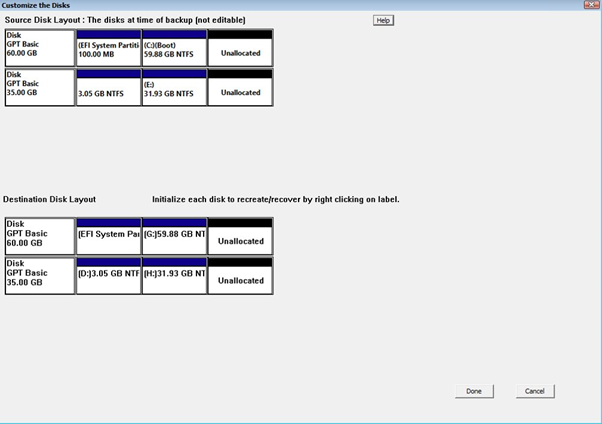The width and height of the screenshot is (602, 424).
Task: Select destination (G:) 59.88 GB partition
Action: tap(174, 236)
